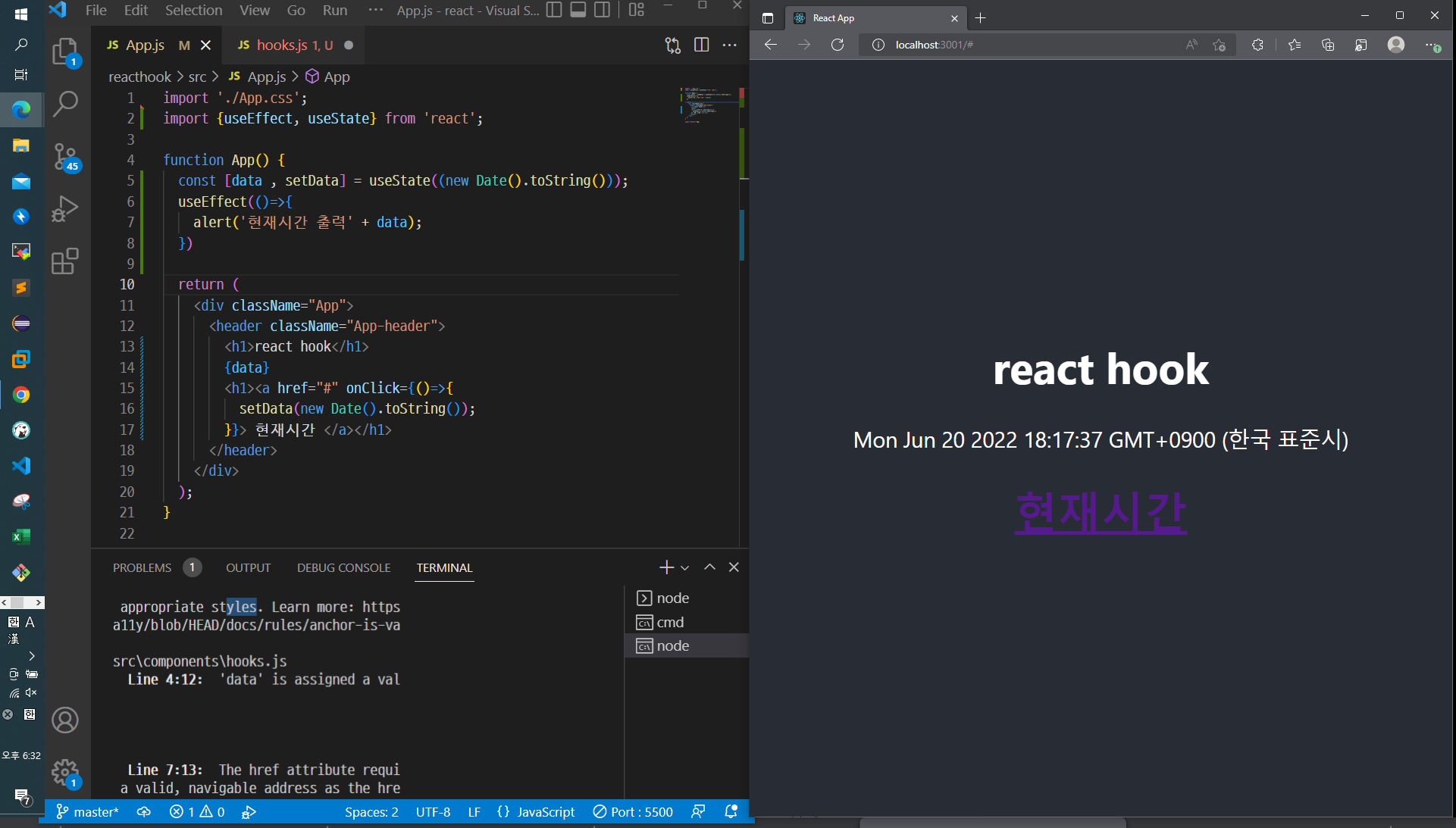Open Source Control view with 45 badge
Viewport: 1456px width, 828px height.
coord(65,157)
